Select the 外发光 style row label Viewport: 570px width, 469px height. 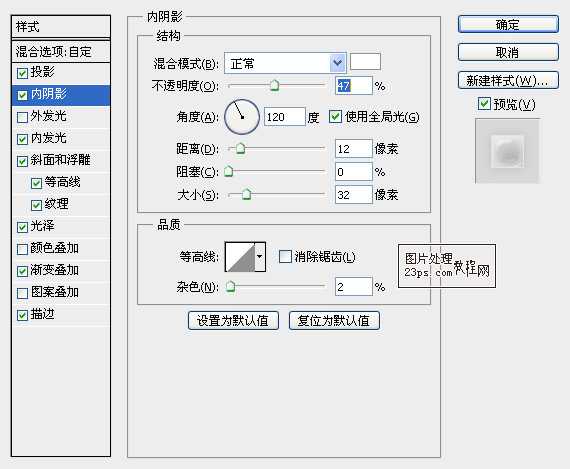(x=49, y=116)
